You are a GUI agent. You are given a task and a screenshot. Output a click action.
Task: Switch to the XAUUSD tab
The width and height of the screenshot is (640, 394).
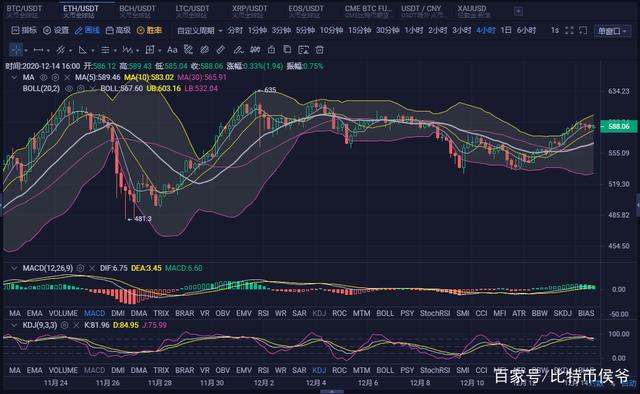[x=473, y=11]
